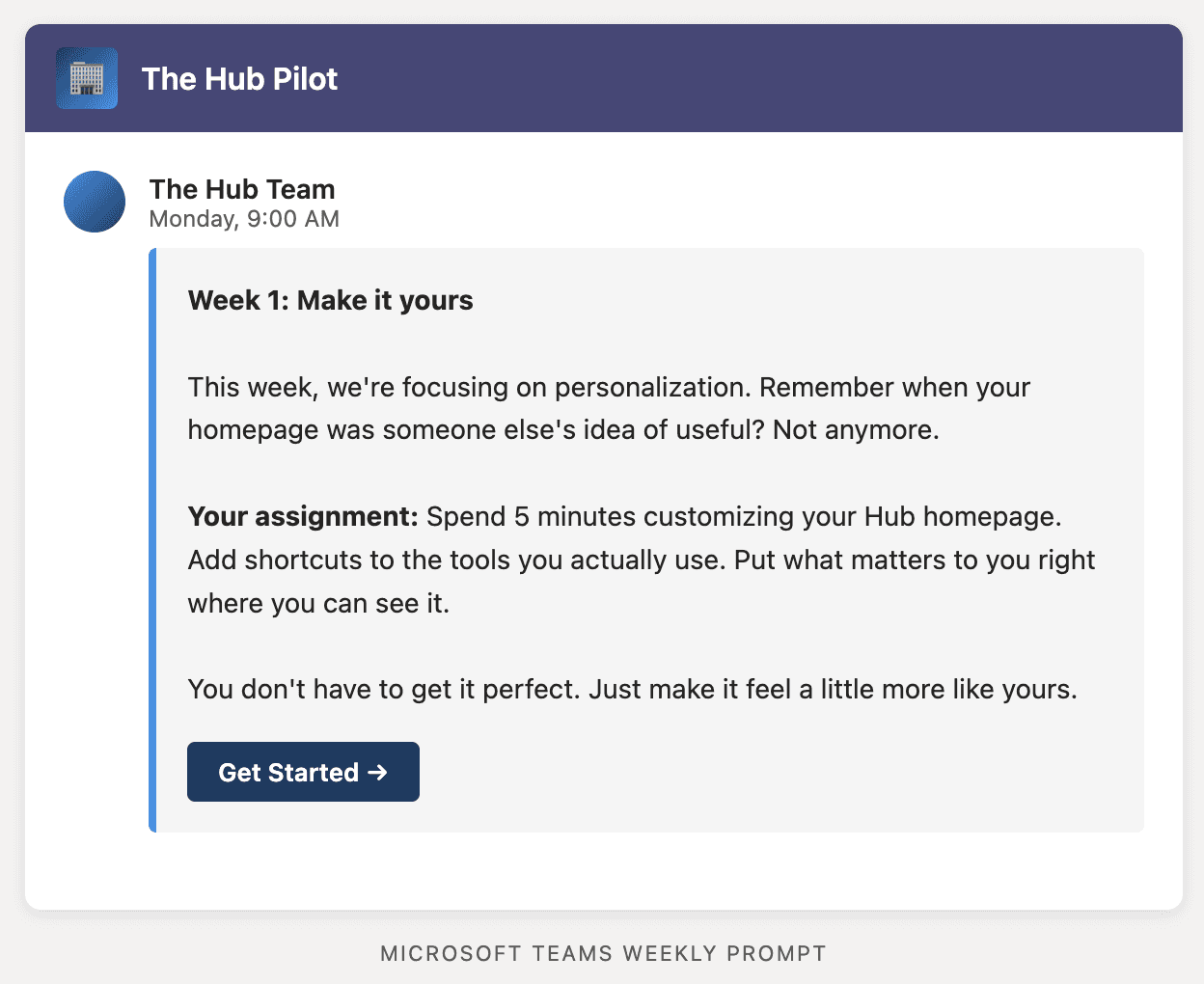Click The Hub Team's round blue avatar

(95, 202)
